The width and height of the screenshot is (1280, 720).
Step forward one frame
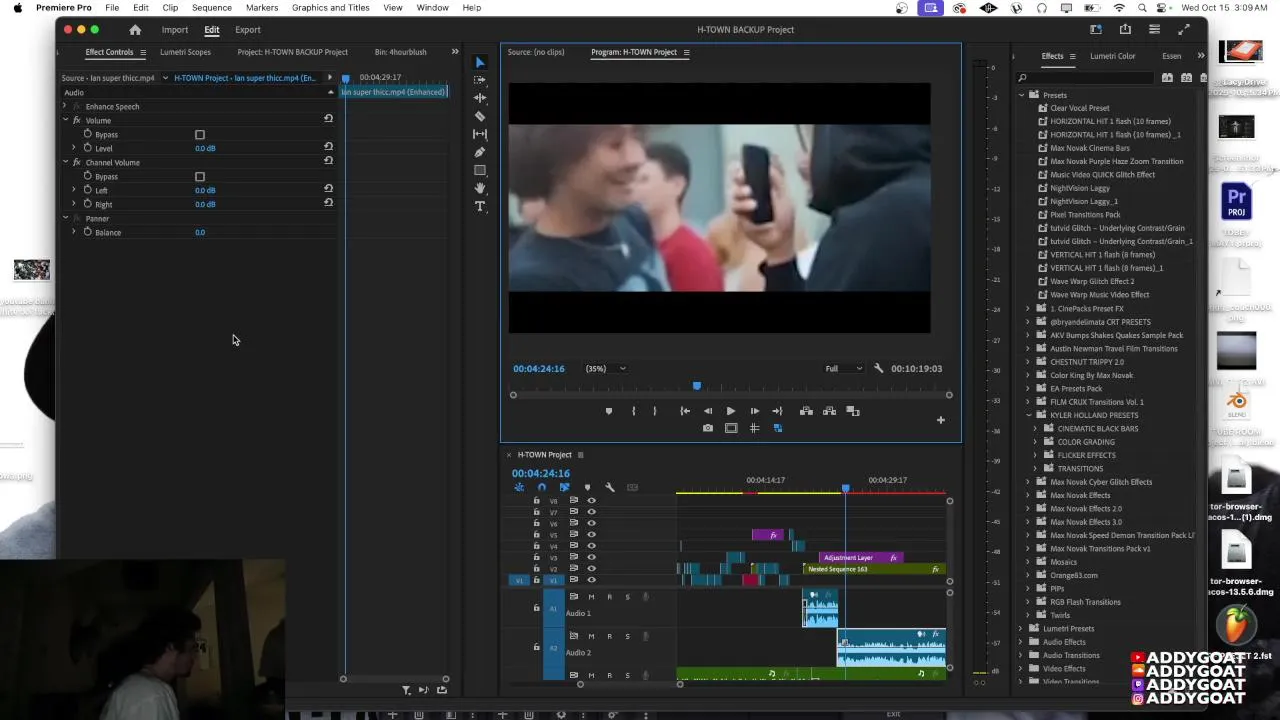click(x=754, y=411)
